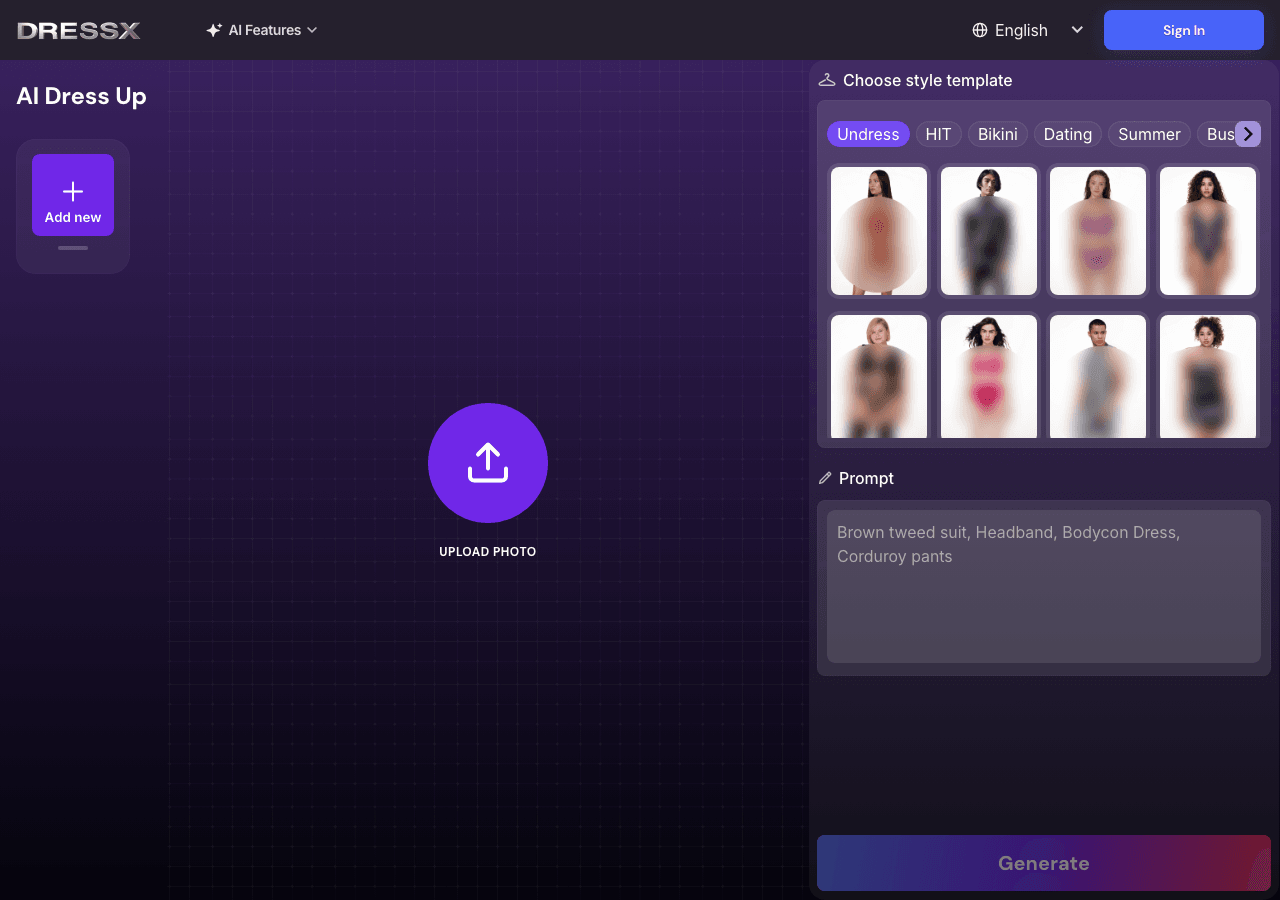Click the handle bar below Add new
The image size is (1280, 900).
[x=73, y=248]
